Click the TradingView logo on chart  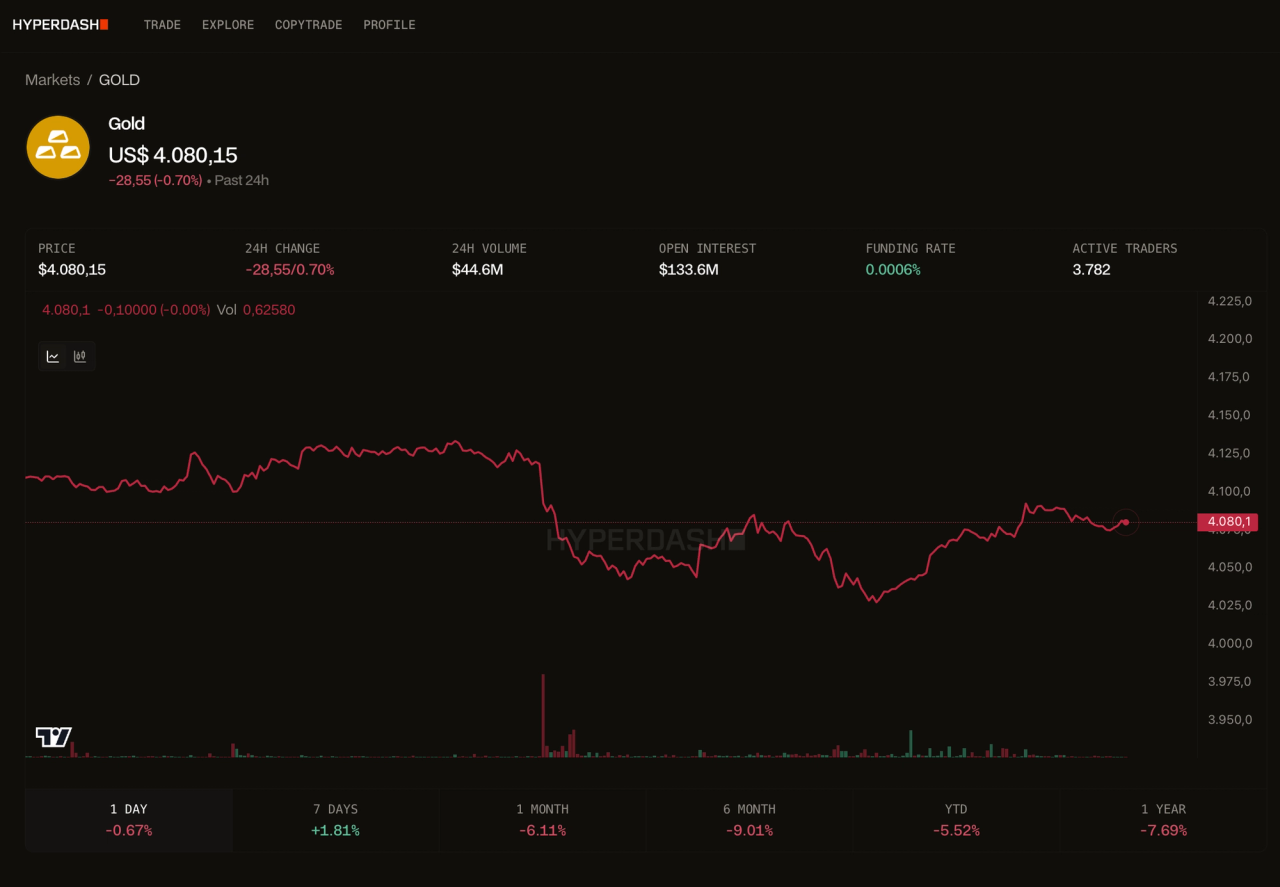click(54, 737)
